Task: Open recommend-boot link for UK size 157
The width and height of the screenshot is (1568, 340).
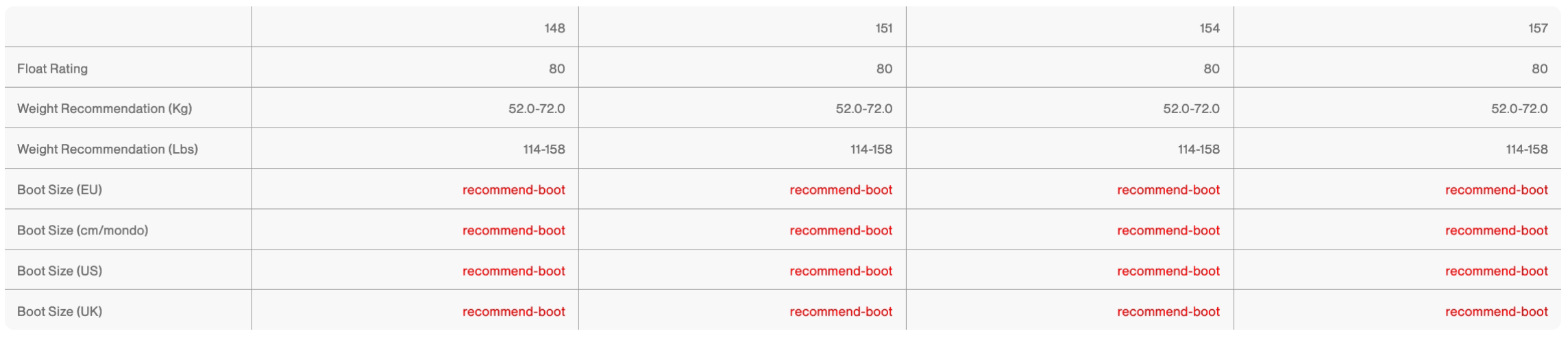Action: (1496, 311)
